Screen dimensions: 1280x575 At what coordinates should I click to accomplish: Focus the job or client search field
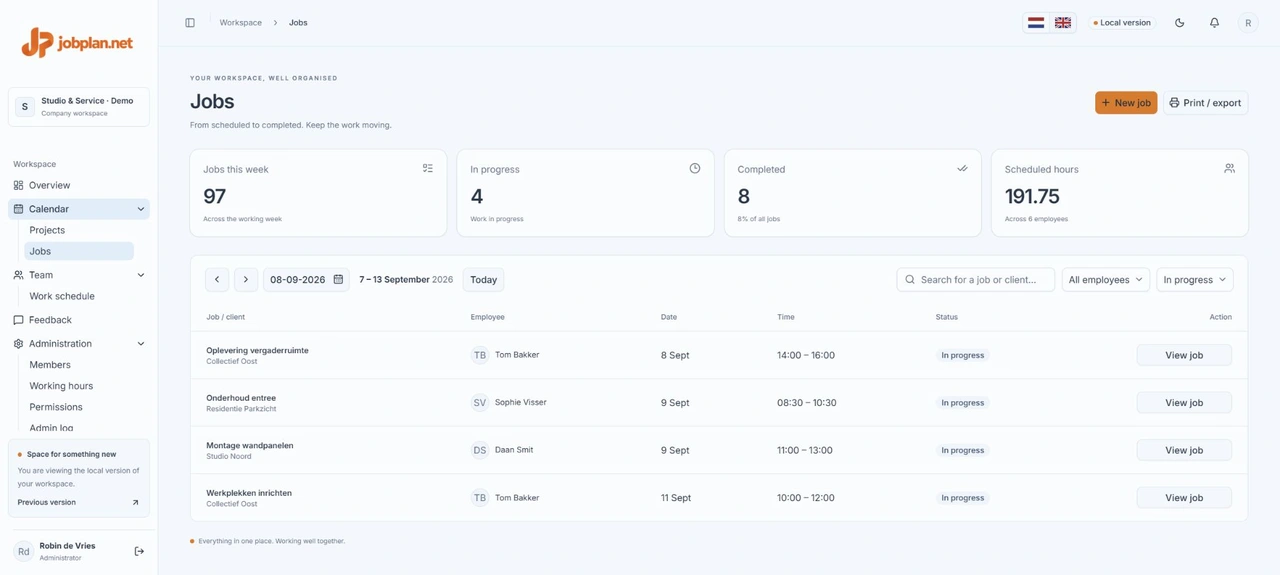click(x=975, y=280)
